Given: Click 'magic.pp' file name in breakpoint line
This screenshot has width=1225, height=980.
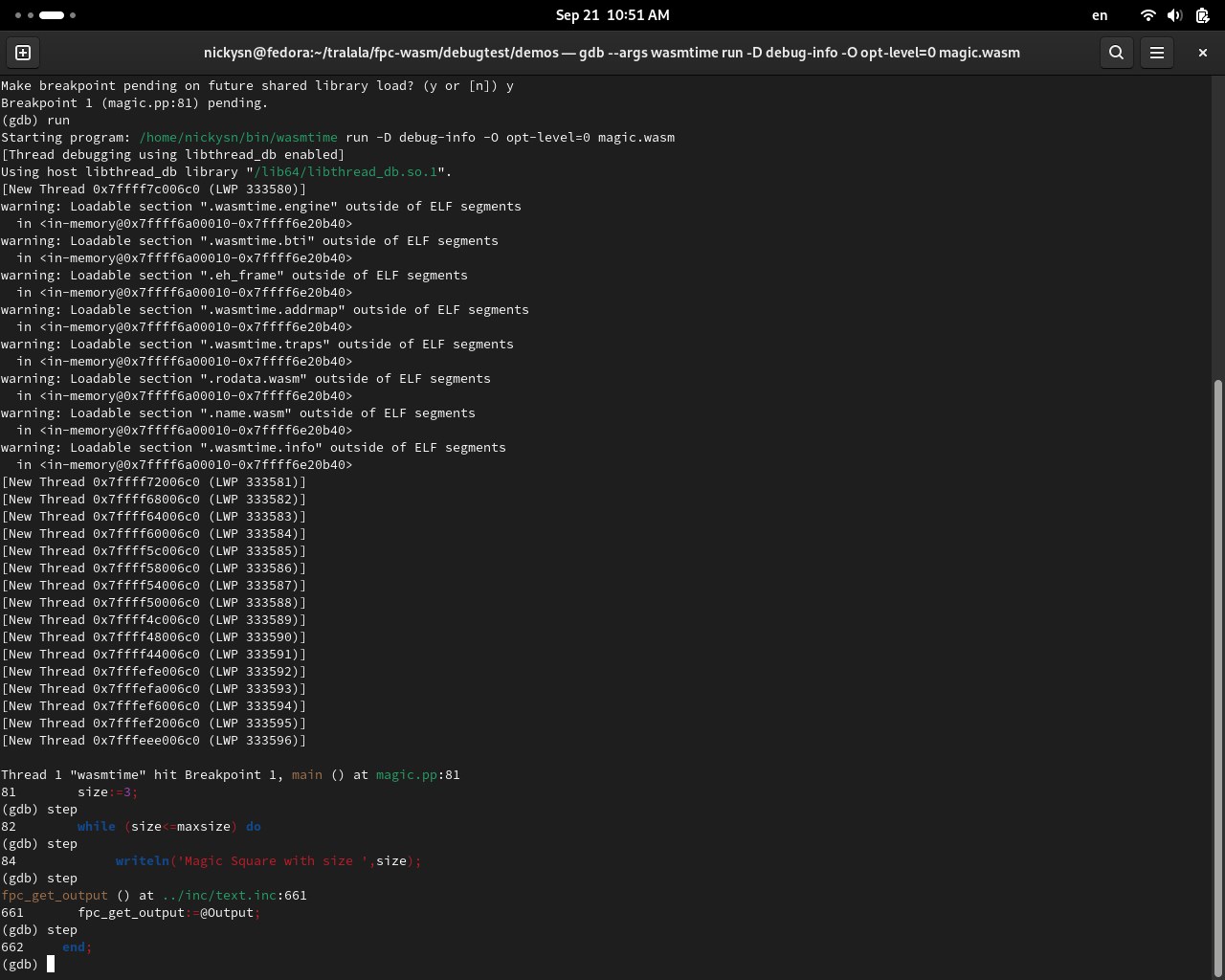Looking at the screenshot, I should coord(407,774).
